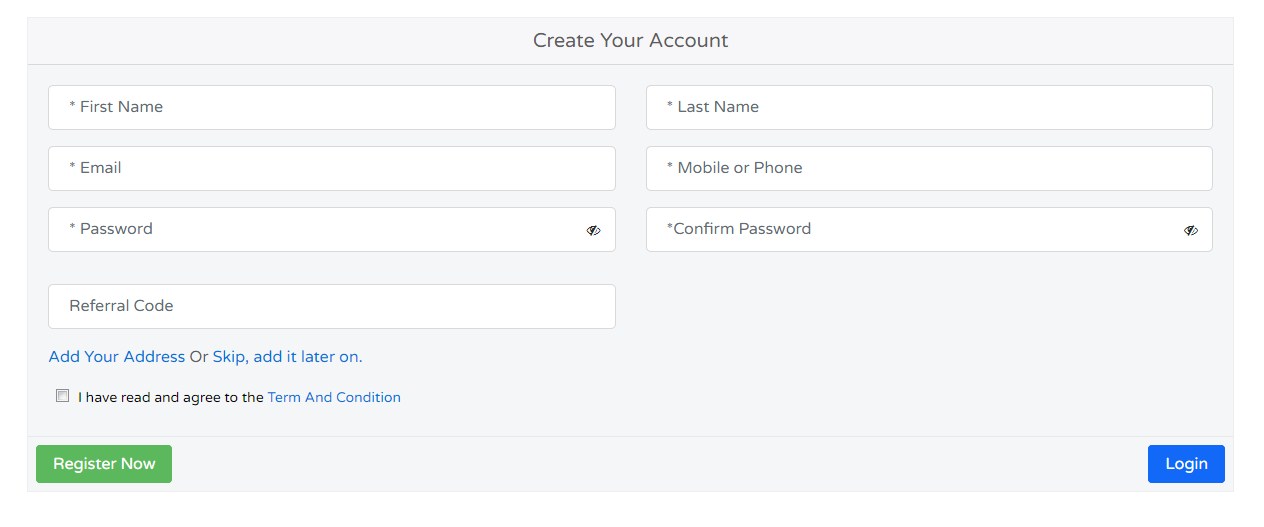Focus the Last Name text box

tap(929, 107)
